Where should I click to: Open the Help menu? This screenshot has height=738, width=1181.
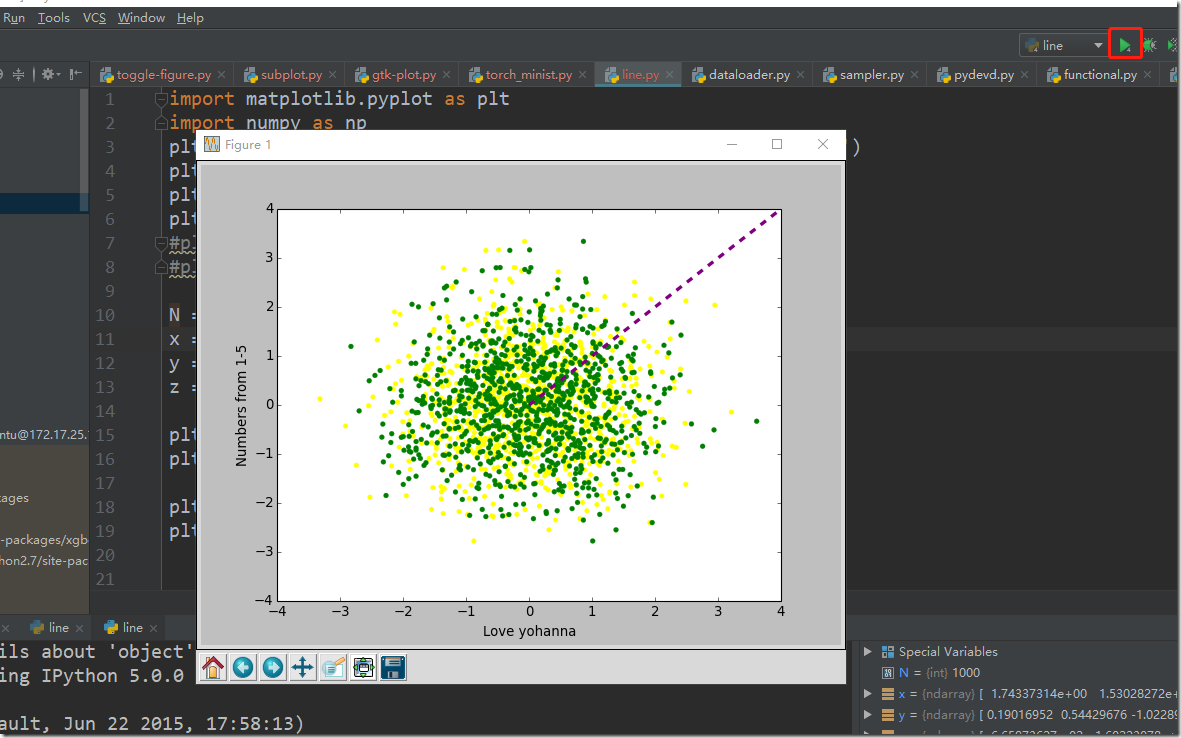(191, 17)
